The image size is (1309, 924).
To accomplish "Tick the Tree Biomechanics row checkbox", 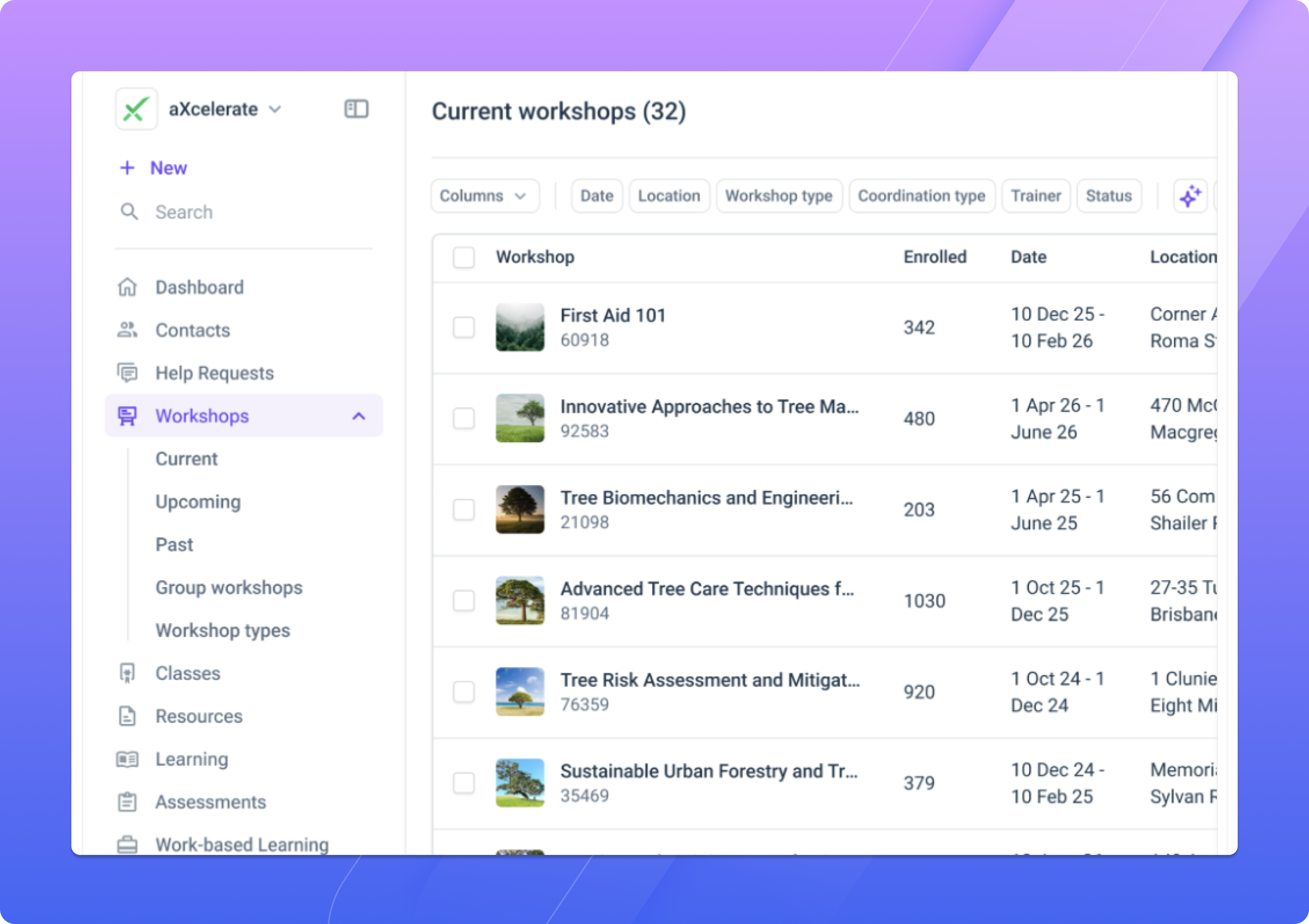I will (464, 510).
